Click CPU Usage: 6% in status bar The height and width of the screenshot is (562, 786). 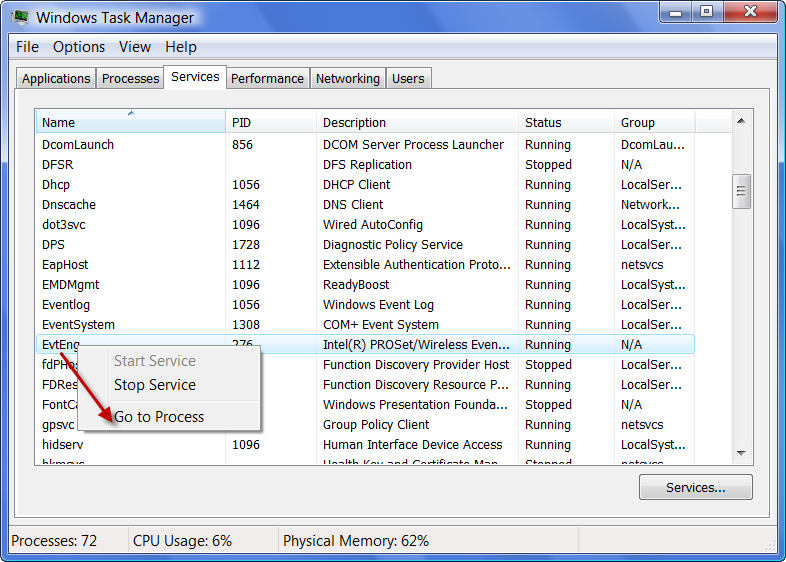tap(182, 541)
